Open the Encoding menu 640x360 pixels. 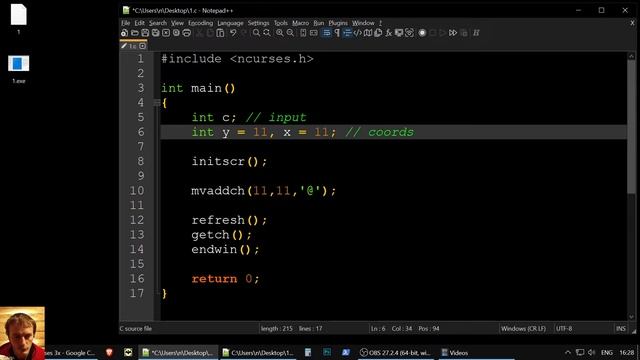(200, 23)
